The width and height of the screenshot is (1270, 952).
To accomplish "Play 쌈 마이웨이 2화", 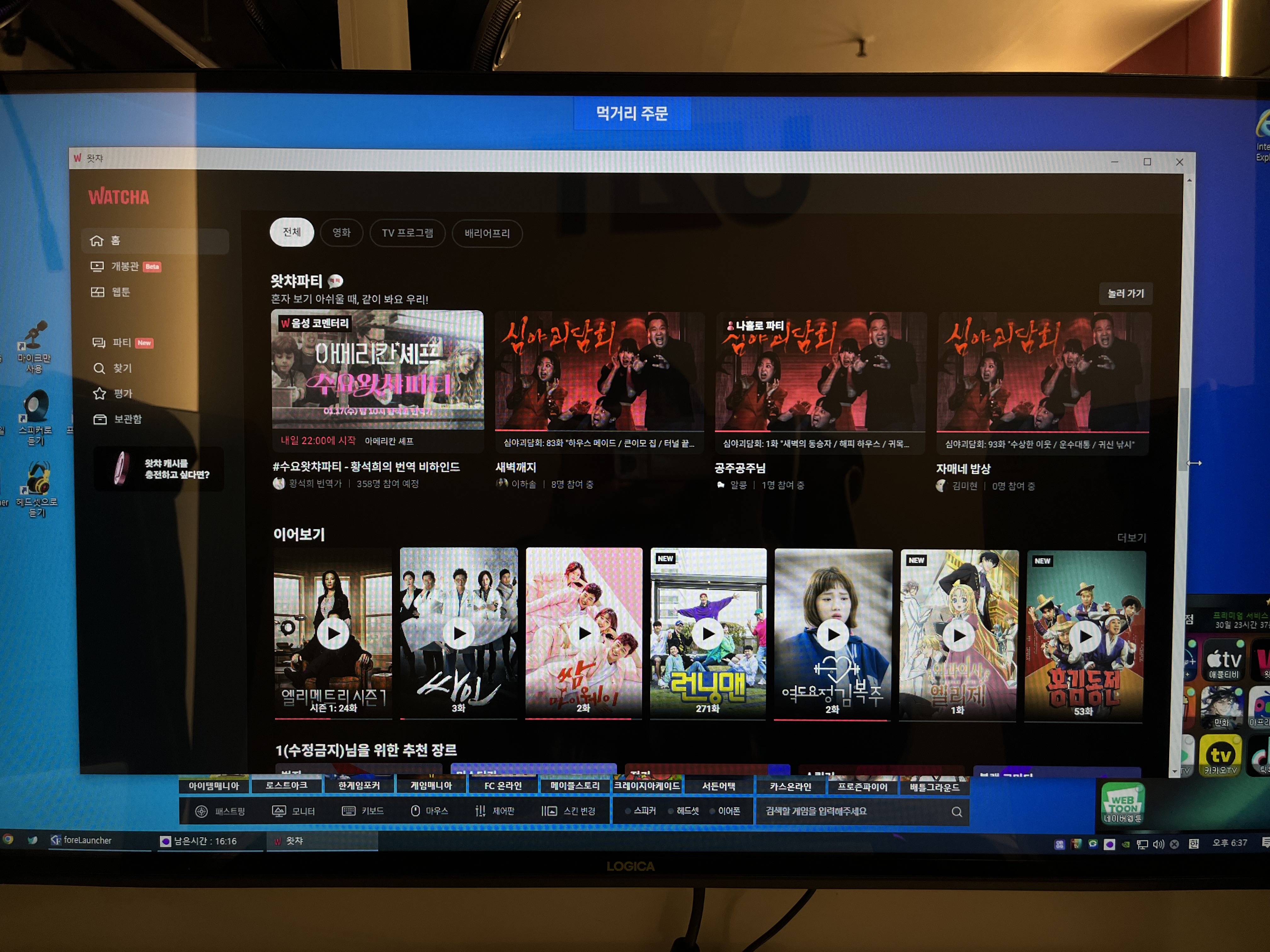I will [x=584, y=633].
